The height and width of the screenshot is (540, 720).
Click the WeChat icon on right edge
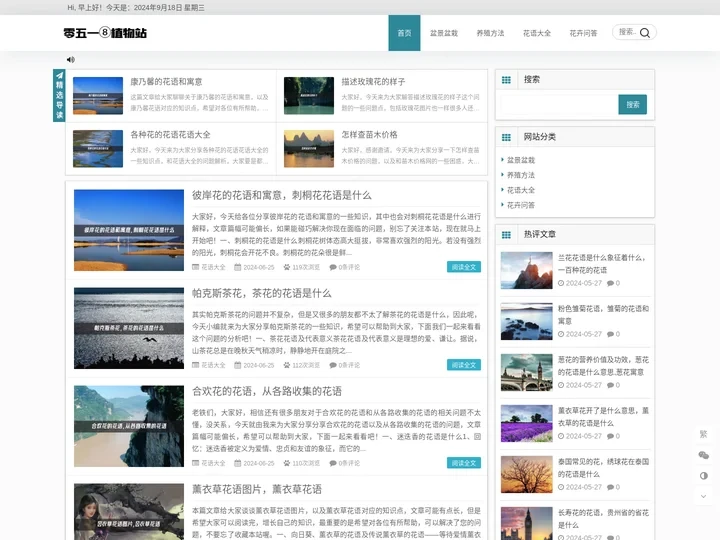(x=703, y=455)
